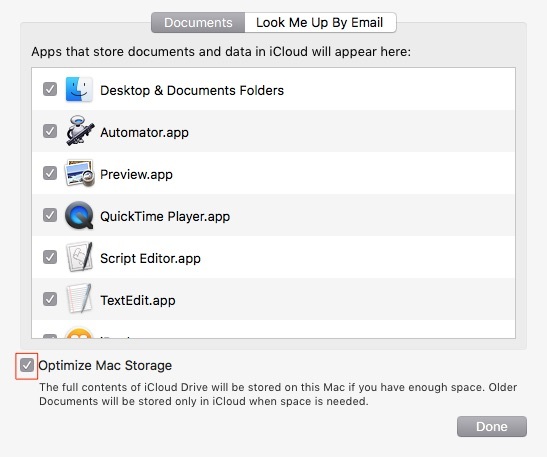
Task: Select the Automator.app row label
Action: (144, 133)
